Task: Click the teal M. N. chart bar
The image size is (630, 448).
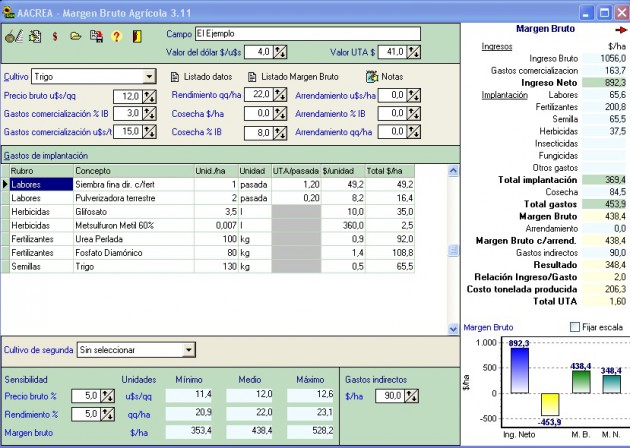Action: [x=612, y=384]
